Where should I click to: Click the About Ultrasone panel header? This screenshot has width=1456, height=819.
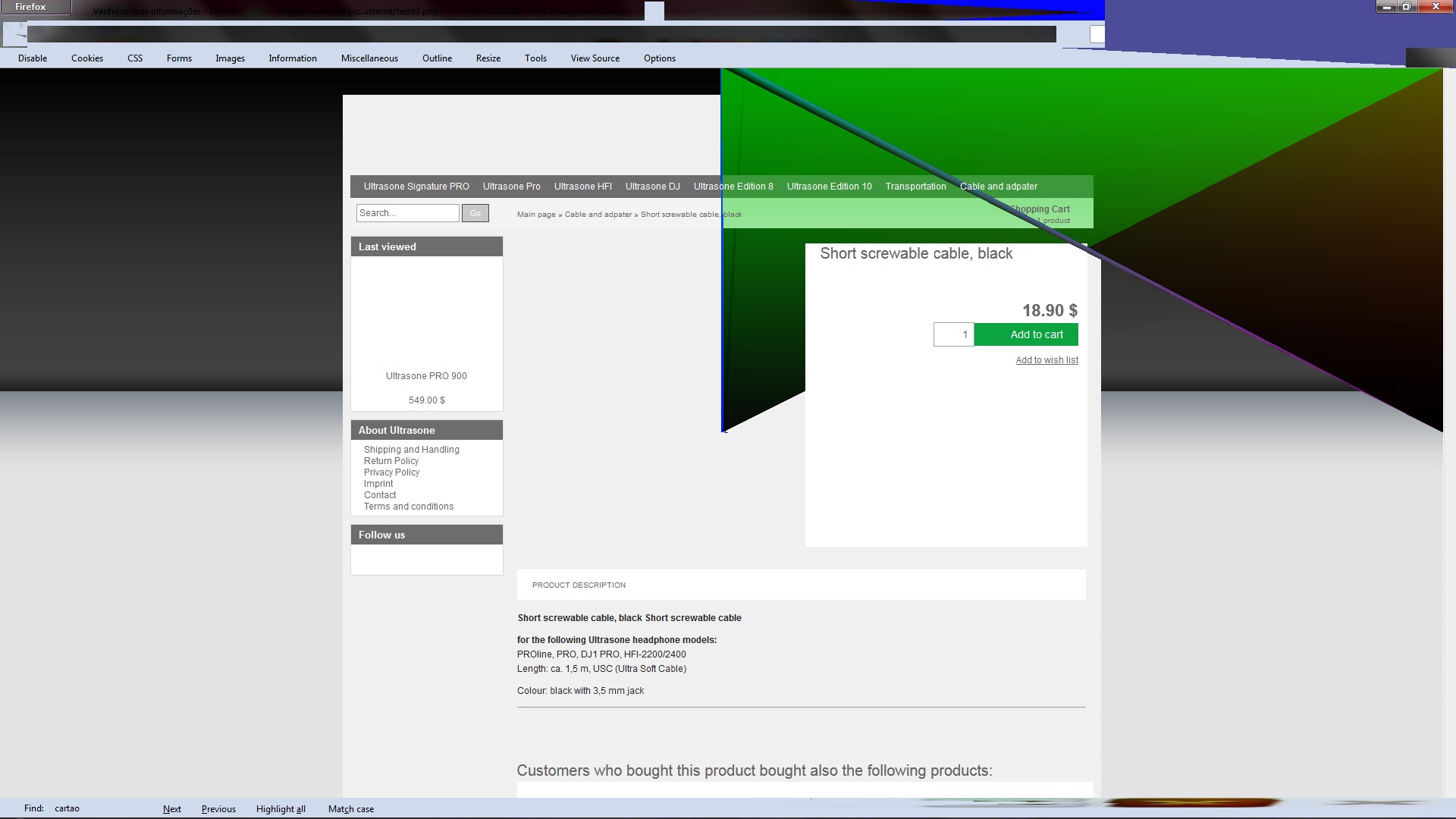point(427,430)
